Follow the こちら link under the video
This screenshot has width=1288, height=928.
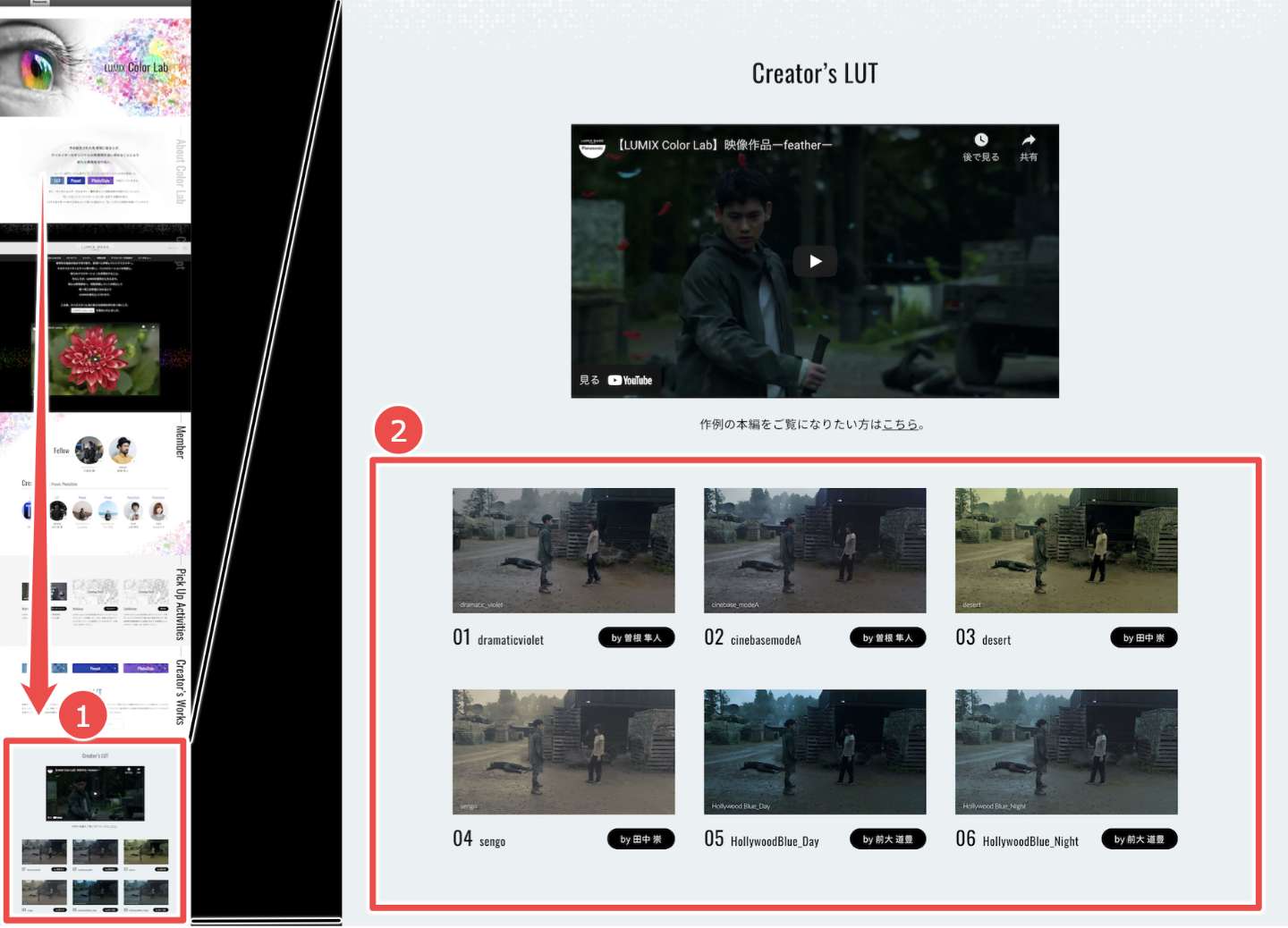click(x=901, y=425)
